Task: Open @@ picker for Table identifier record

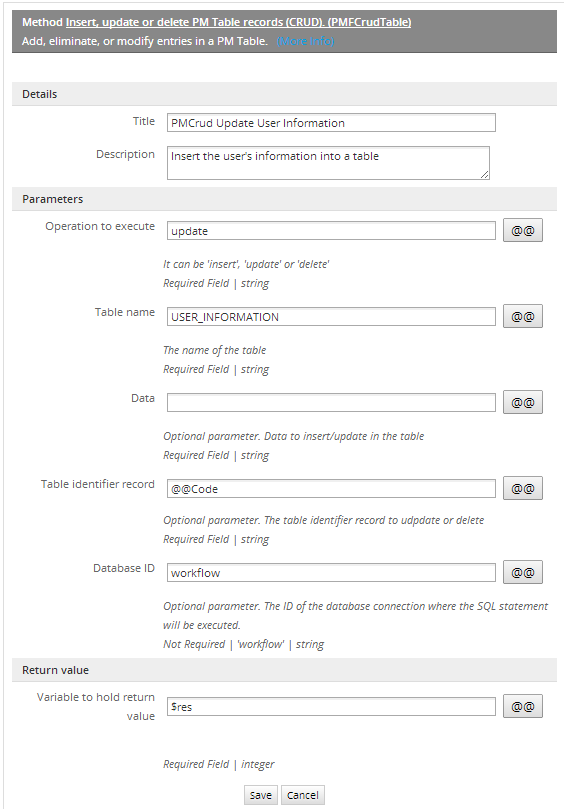Action: (523, 488)
